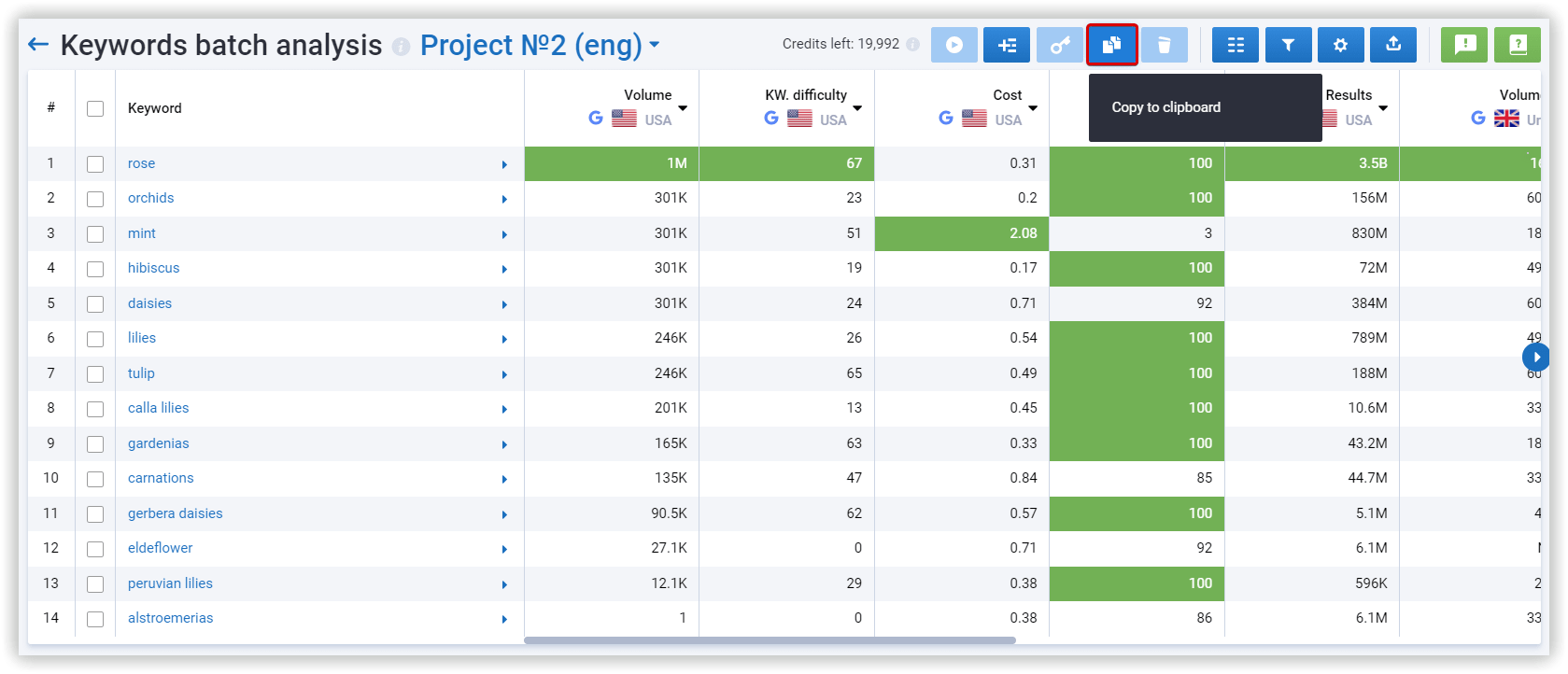The height and width of the screenshot is (674, 1568).
Task: Click the 12.1K volume cell
Action: (x=612, y=583)
